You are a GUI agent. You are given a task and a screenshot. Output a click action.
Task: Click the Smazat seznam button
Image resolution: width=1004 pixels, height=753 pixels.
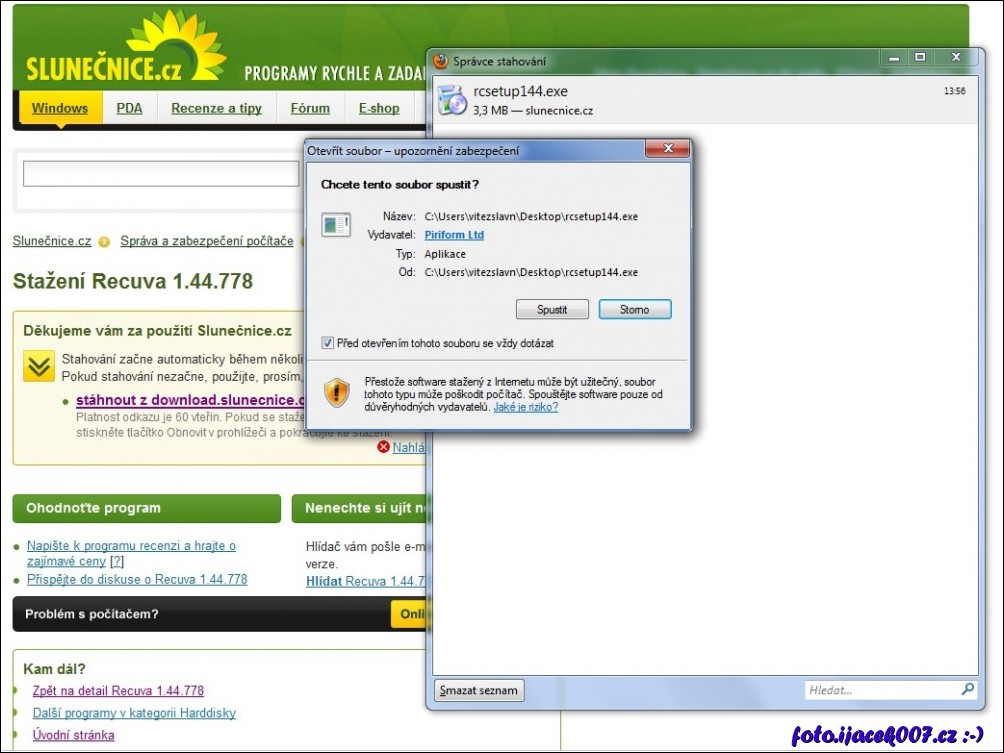click(x=479, y=690)
